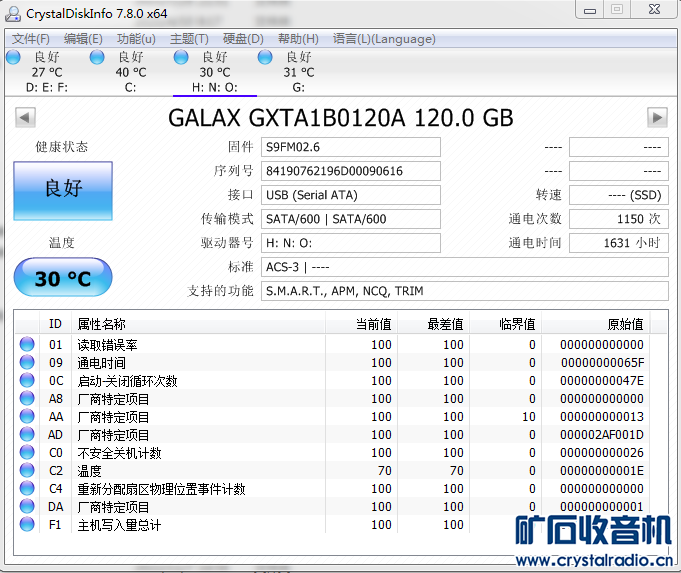Click the 原始值 column header
Image resolution: width=681 pixels, height=573 pixels.
click(595, 324)
